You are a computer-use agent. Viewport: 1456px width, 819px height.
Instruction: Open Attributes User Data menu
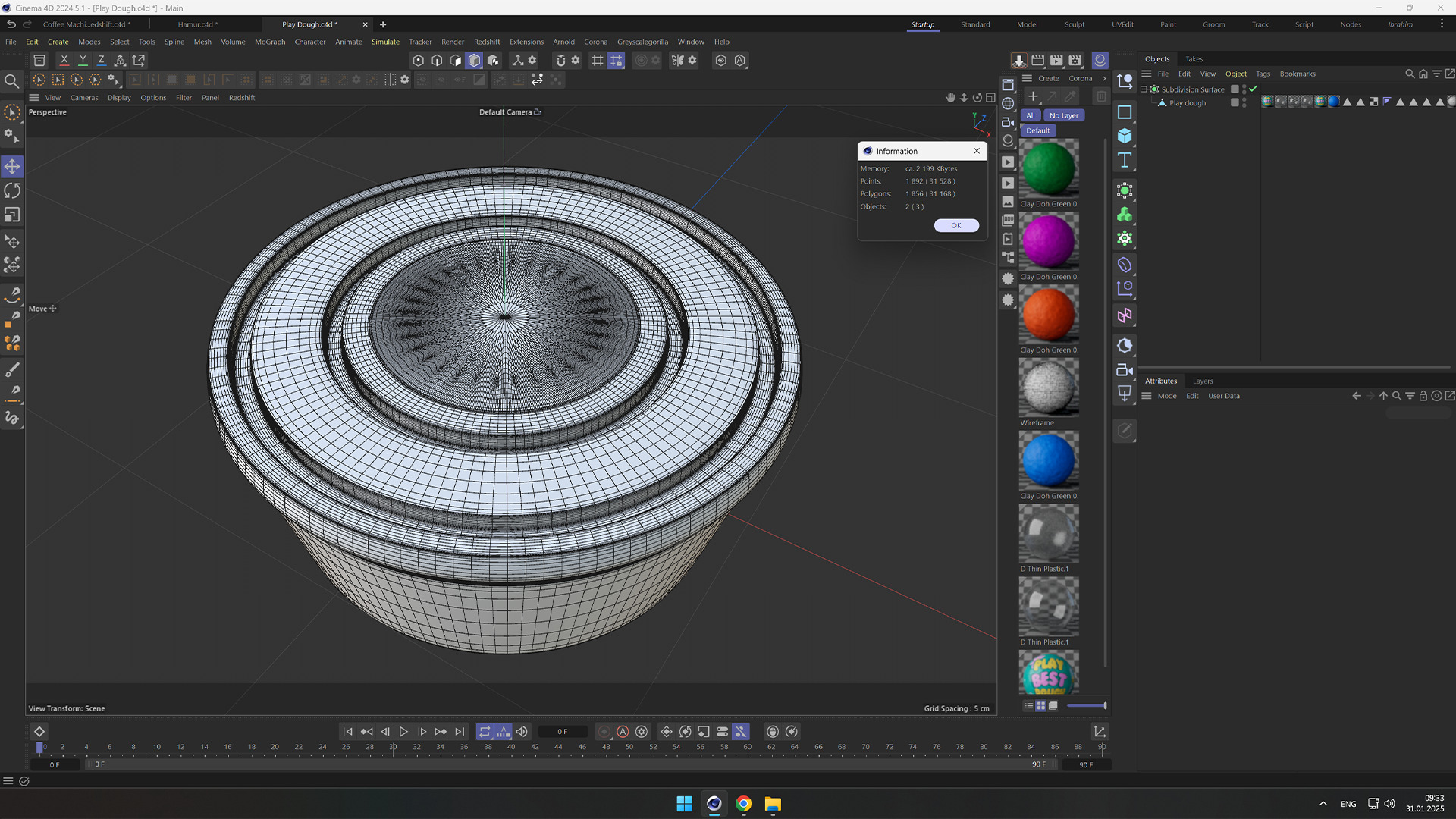(1224, 396)
